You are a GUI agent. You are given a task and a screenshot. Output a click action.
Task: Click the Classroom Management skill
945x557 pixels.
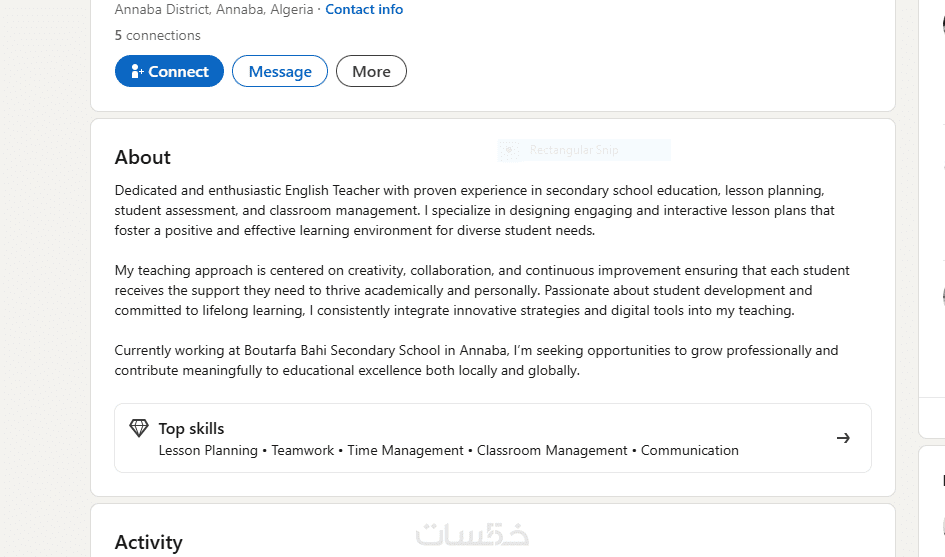pos(552,451)
